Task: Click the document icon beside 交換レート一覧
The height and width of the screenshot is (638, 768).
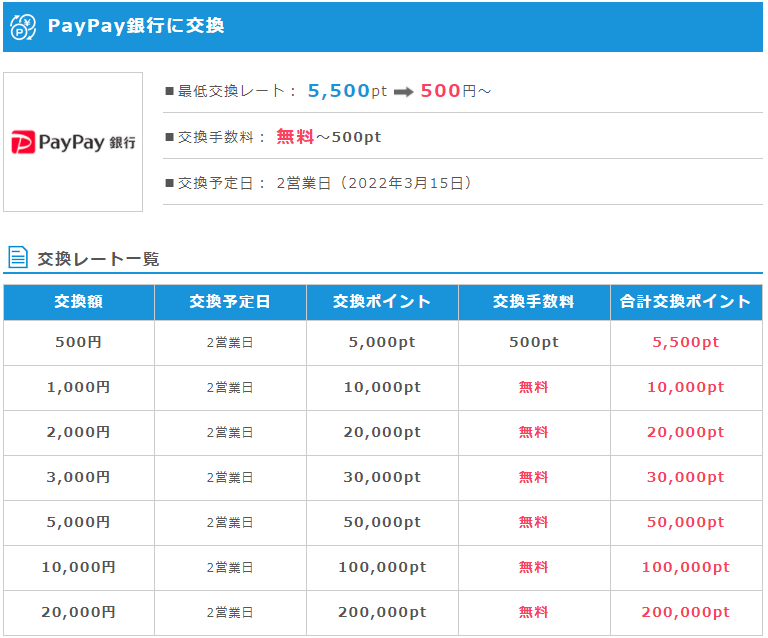Action: pos(18,257)
